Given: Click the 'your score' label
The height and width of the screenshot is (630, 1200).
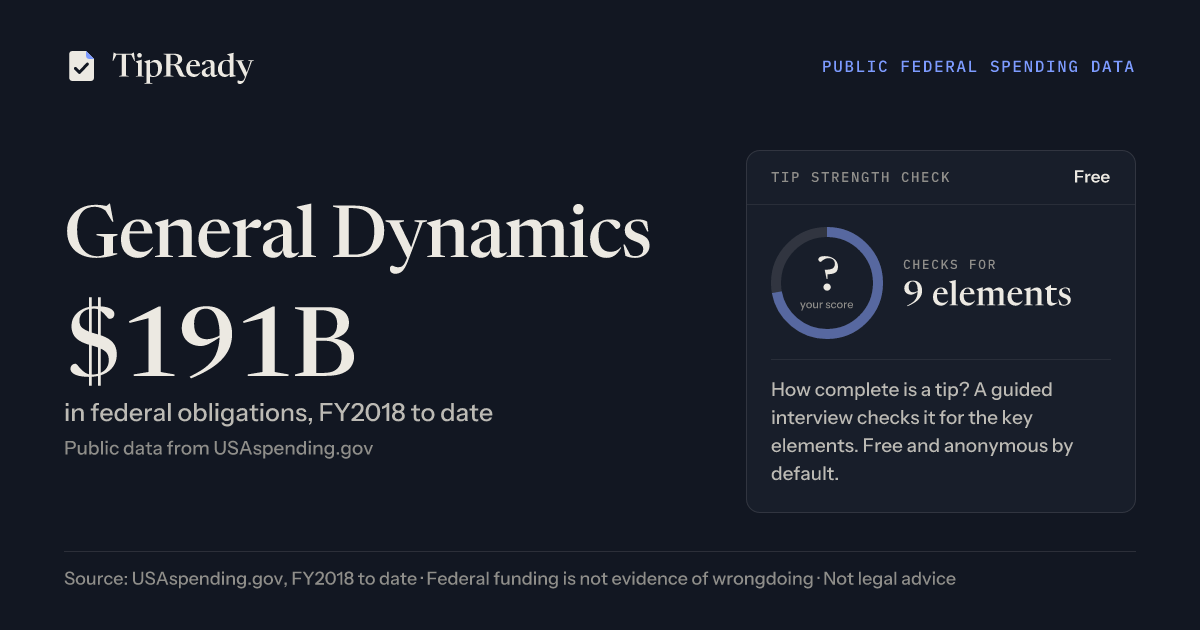Looking at the screenshot, I should (827, 304).
